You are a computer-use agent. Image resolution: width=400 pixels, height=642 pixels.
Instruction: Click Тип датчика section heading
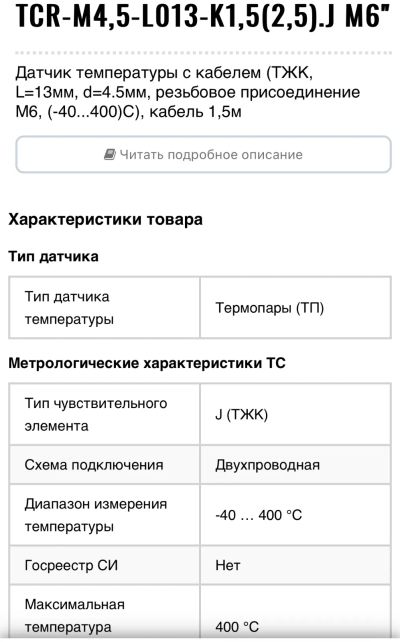[x=54, y=256]
